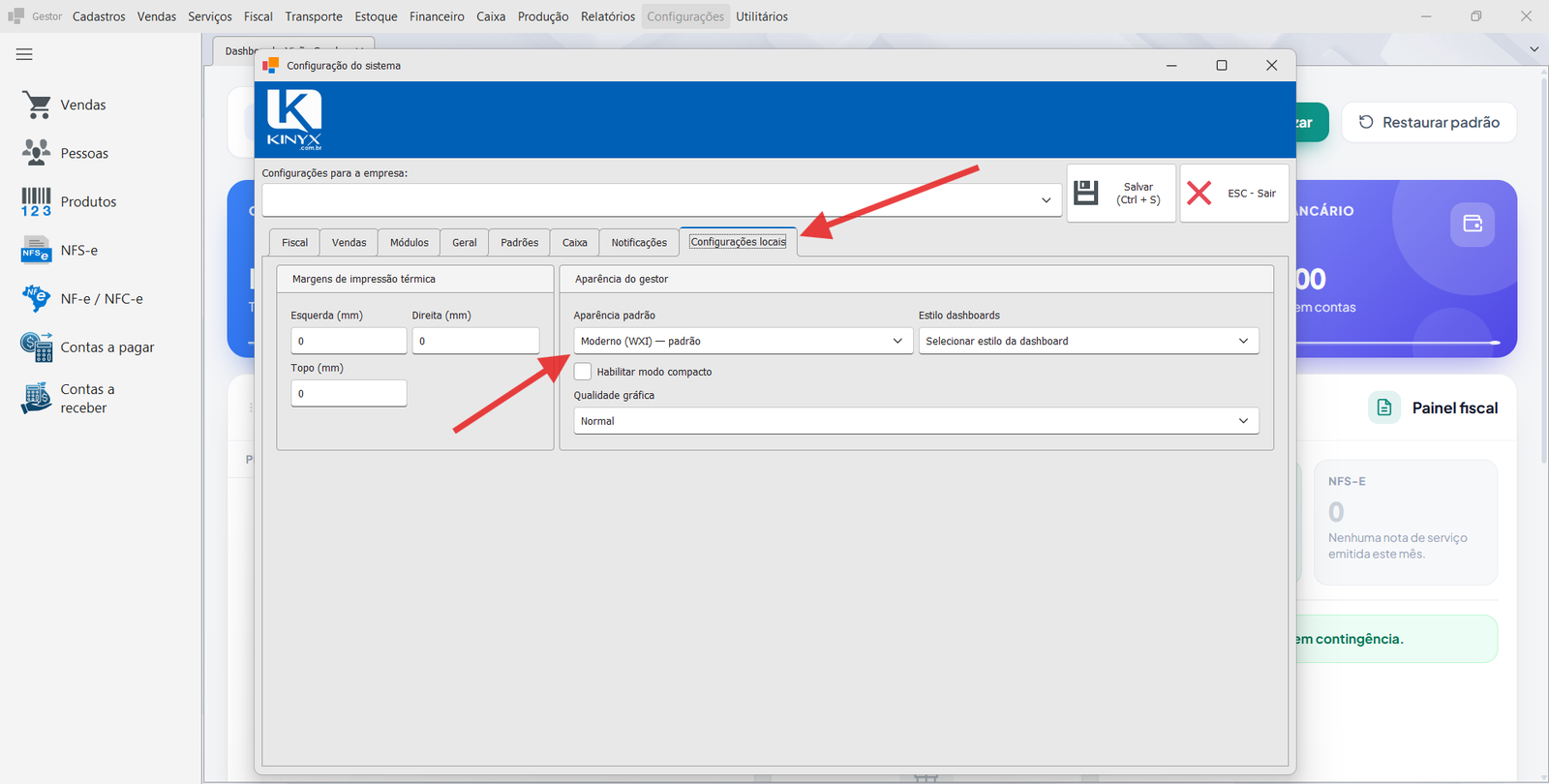Open the Vendas menu in menu bar

tap(157, 16)
